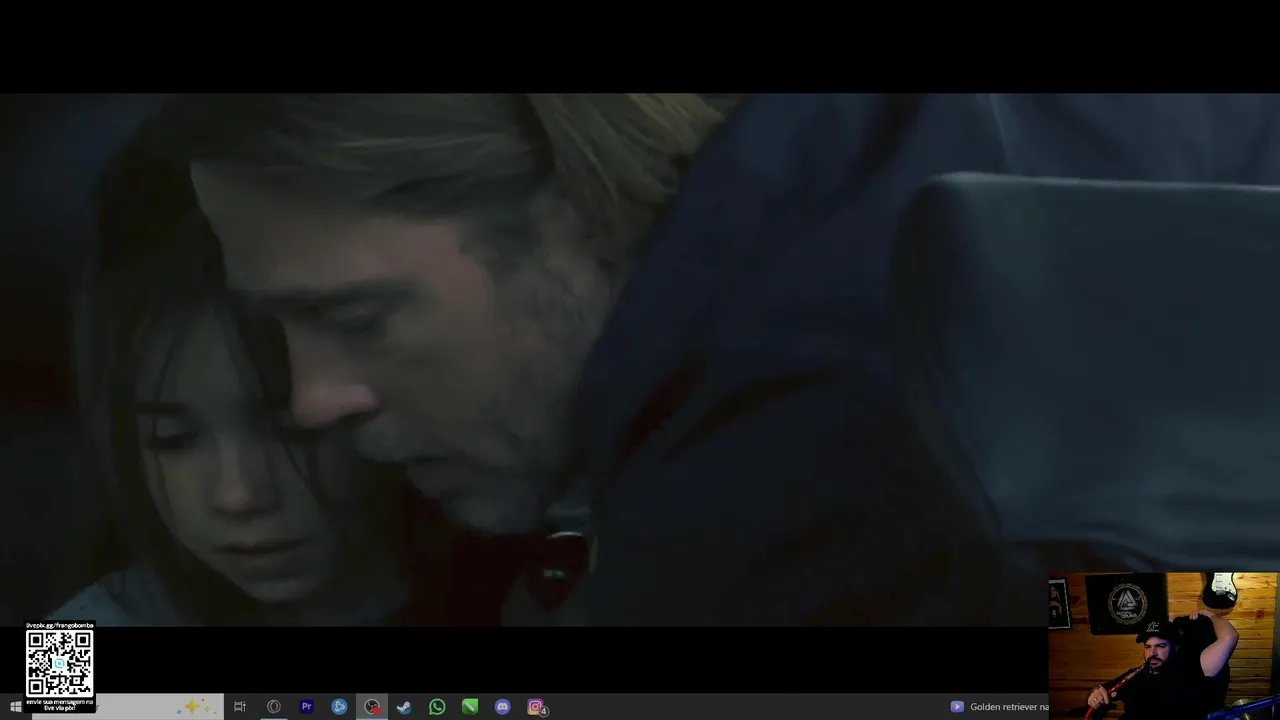Switch to OBS Studio recording icon

click(x=372, y=707)
